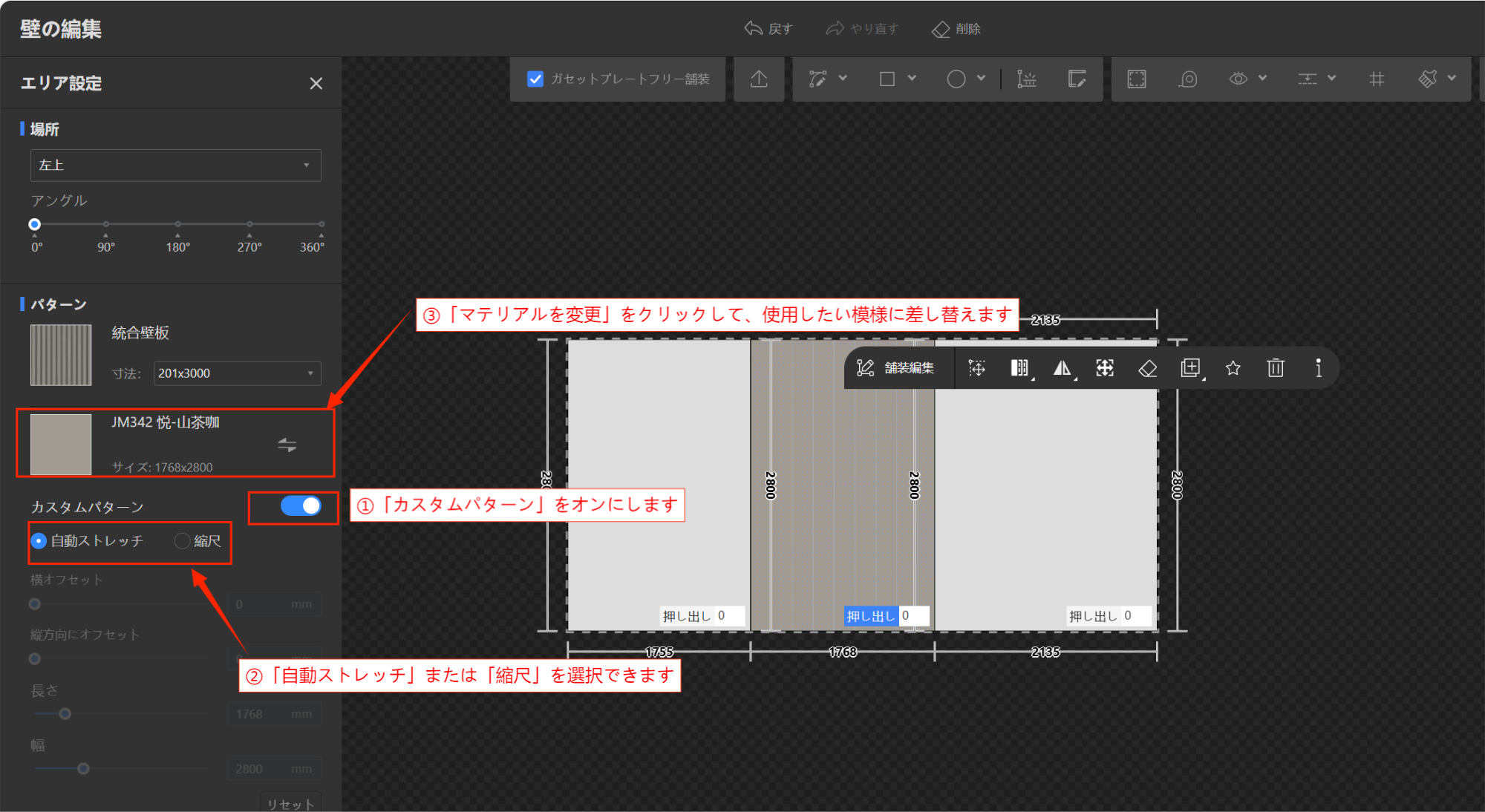Click やり直す to redo
The image size is (1485, 812).
[862, 29]
